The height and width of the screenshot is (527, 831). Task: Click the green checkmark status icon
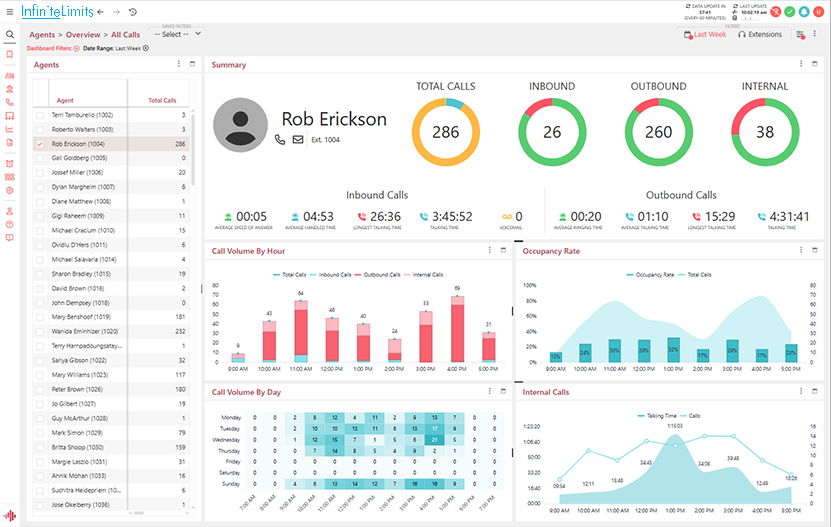(x=790, y=12)
